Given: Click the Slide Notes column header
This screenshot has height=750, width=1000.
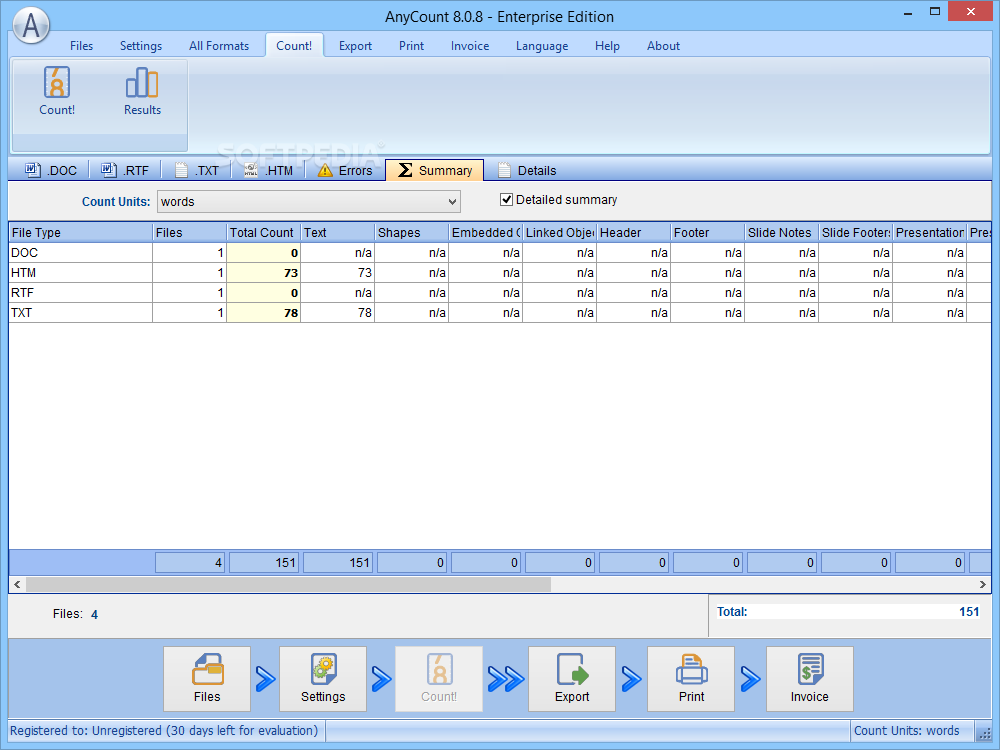Looking at the screenshot, I should (782, 233).
